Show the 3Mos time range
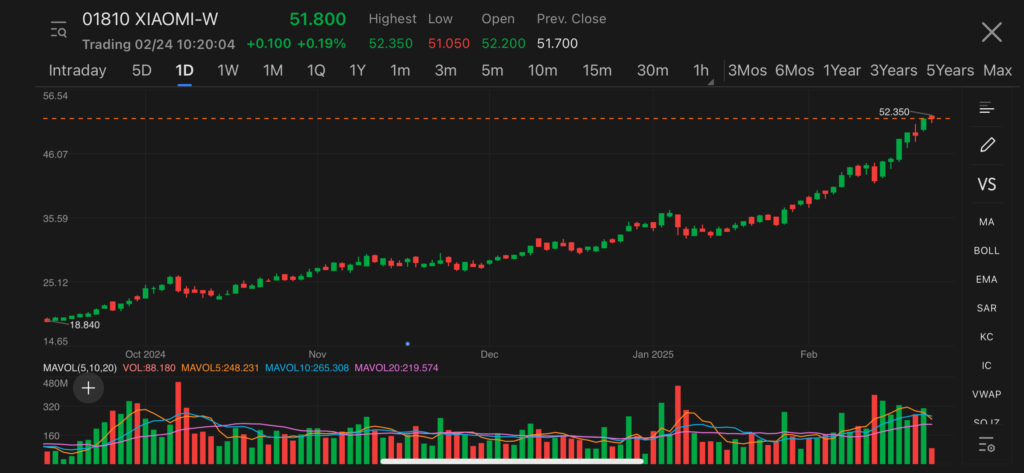The width and height of the screenshot is (1024, 473). pos(747,70)
